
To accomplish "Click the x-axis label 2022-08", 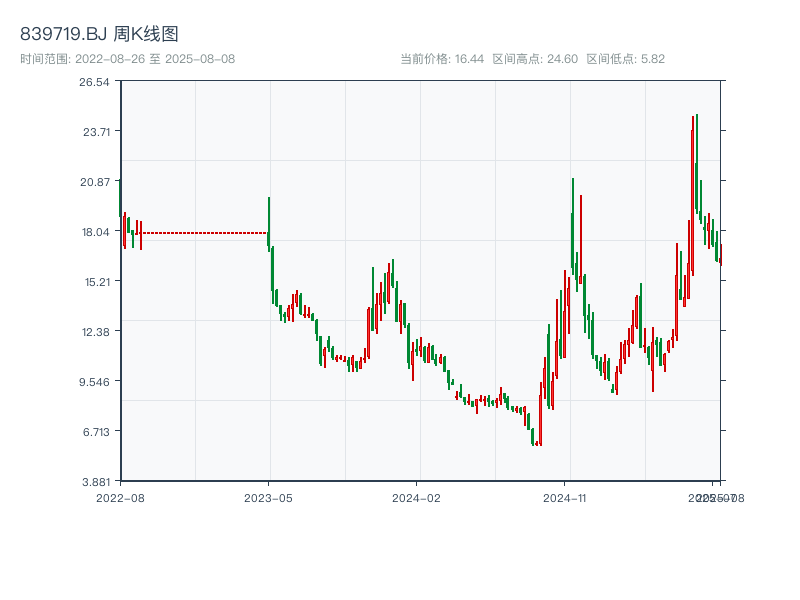I will click(120, 498).
